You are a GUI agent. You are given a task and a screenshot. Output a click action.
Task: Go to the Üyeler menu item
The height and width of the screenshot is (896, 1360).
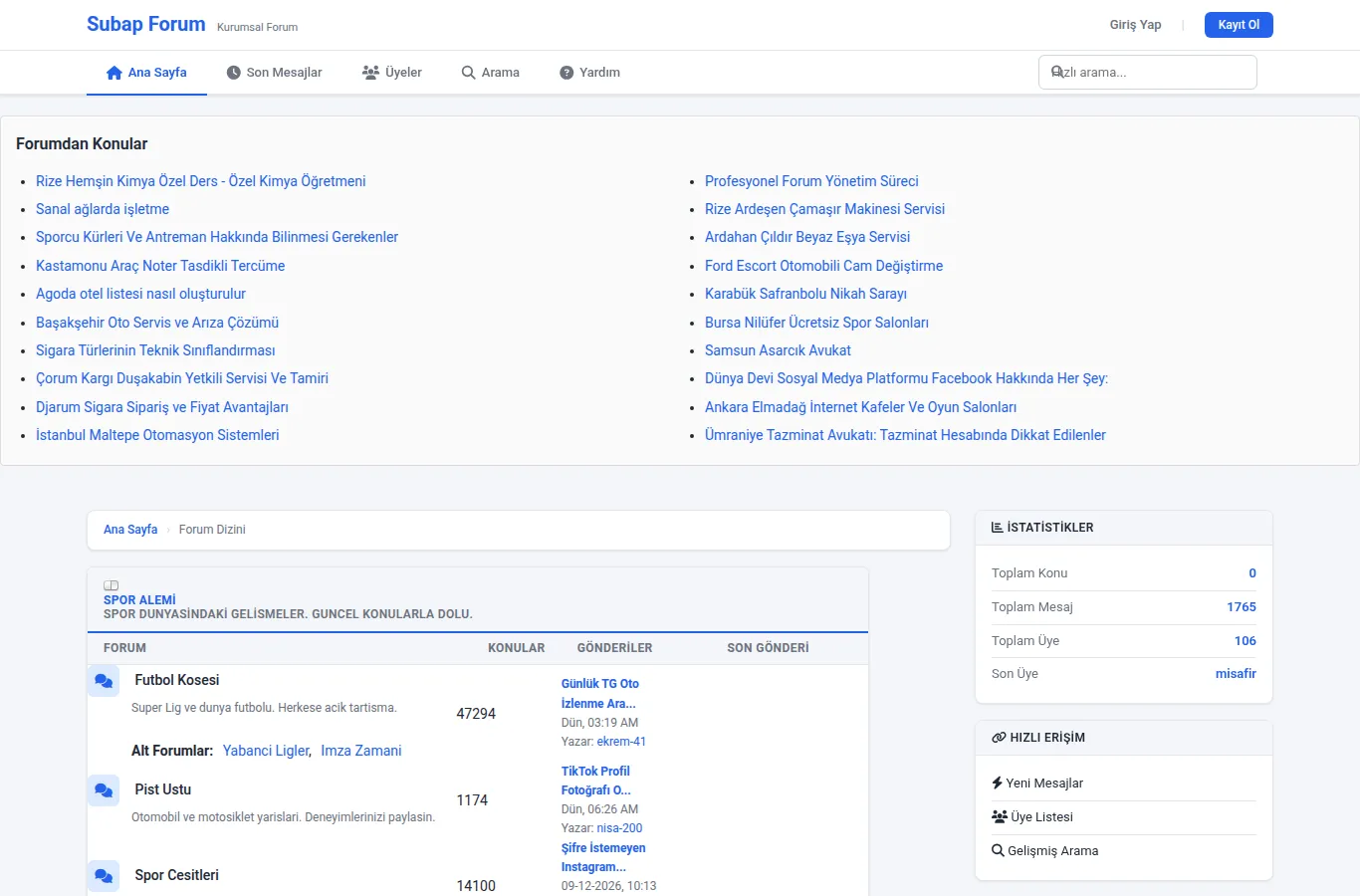tap(392, 73)
